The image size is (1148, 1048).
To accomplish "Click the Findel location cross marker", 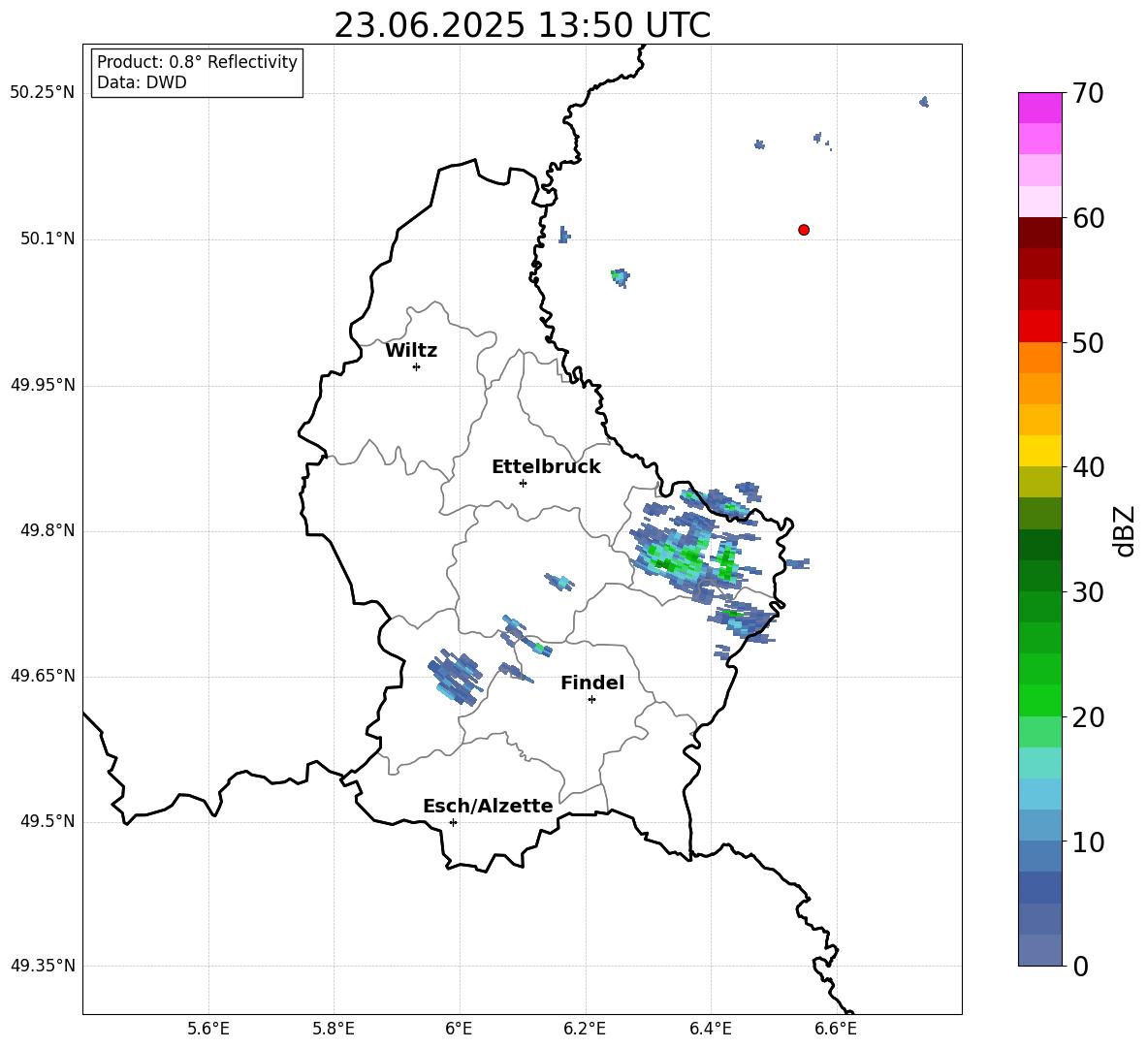I will coord(591,700).
